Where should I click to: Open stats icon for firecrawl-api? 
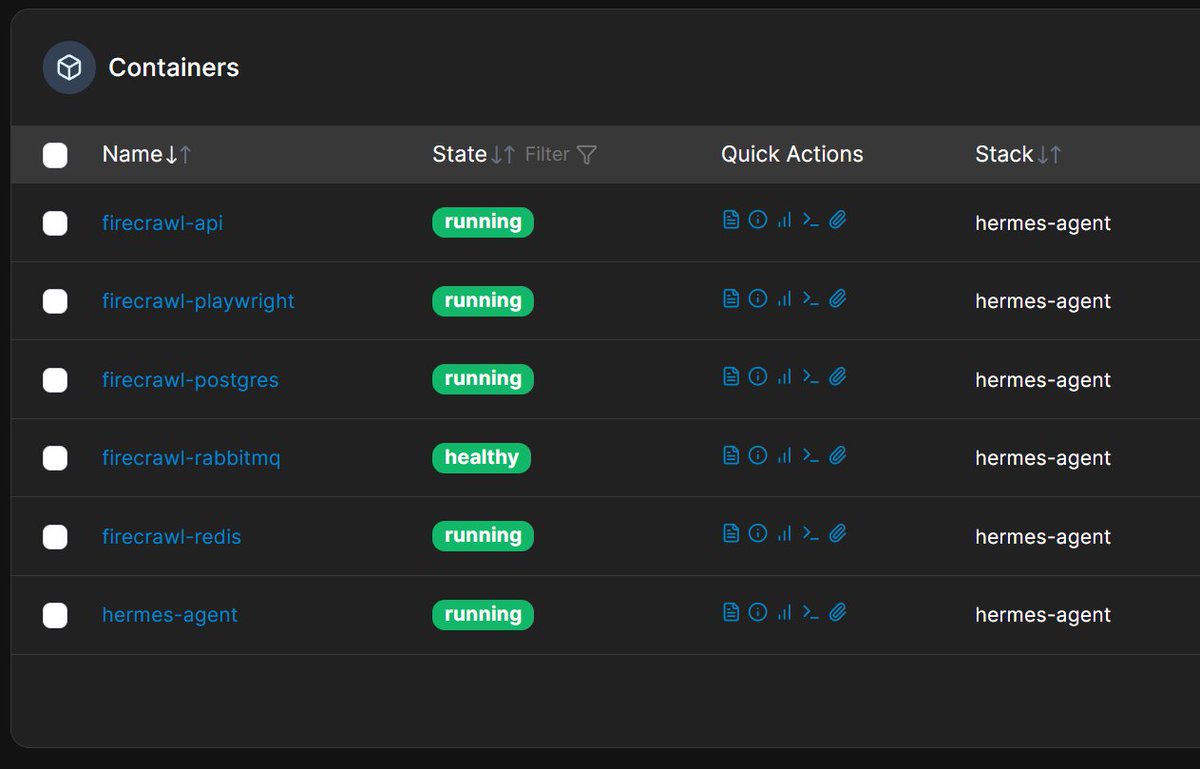(x=784, y=220)
